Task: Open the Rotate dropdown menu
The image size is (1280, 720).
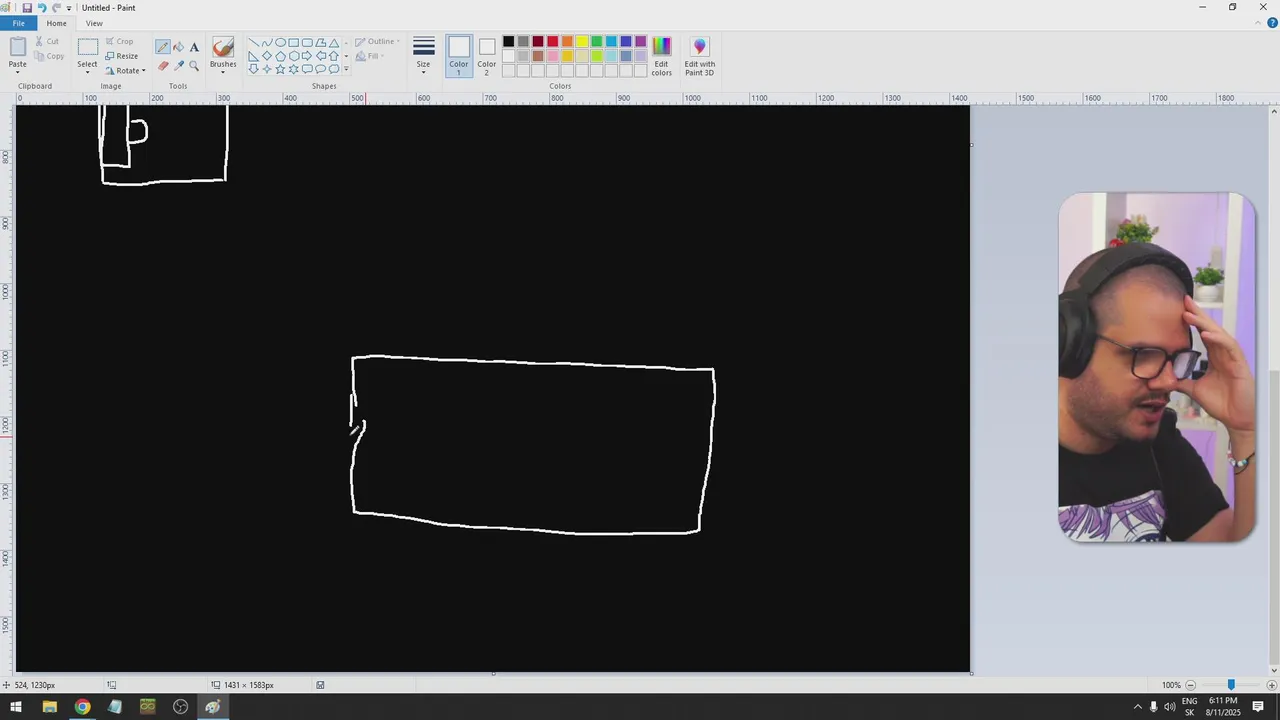Action: [126, 70]
